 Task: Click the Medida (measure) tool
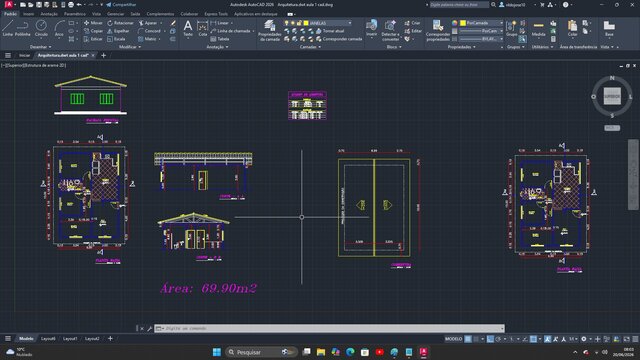click(x=538, y=28)
